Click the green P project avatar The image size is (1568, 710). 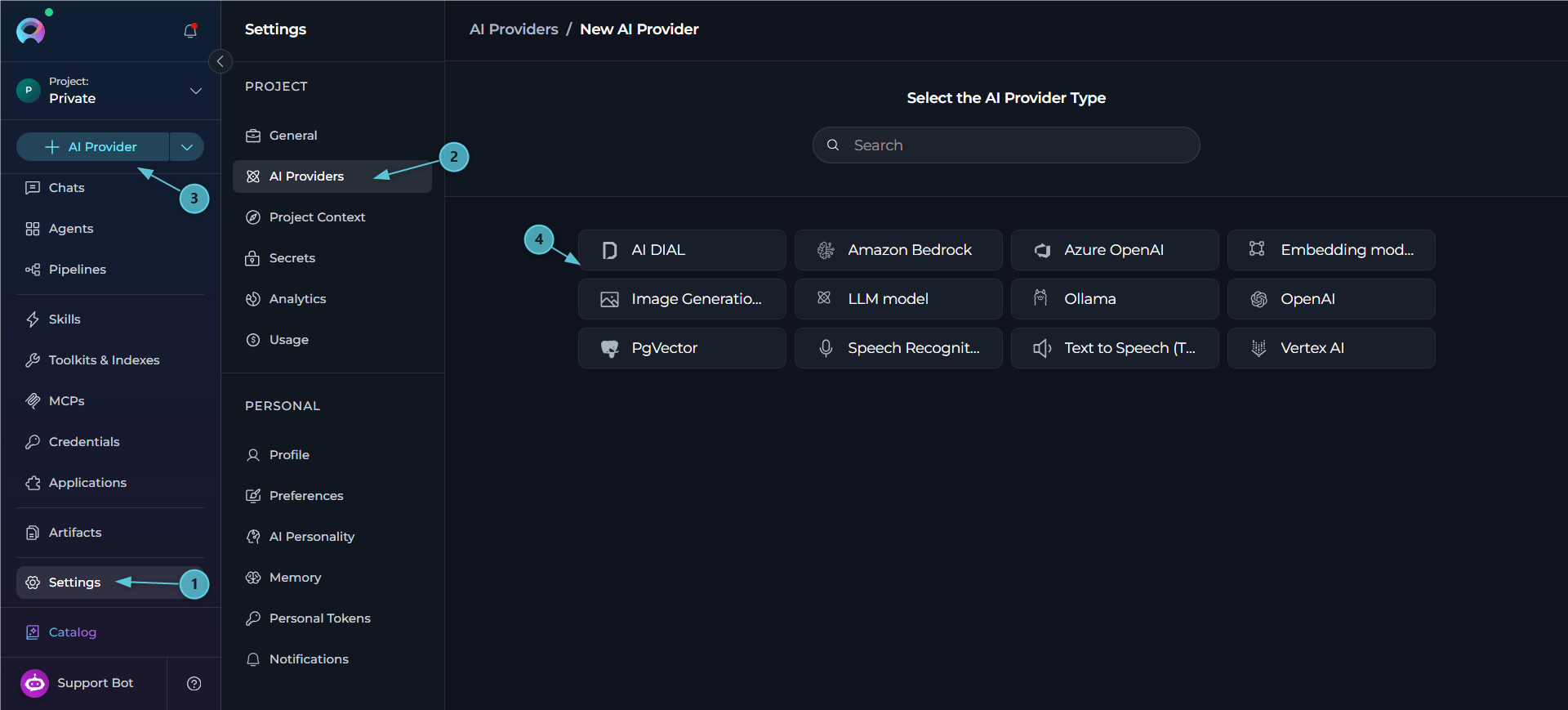pyautogui.click(x=29, y=90)
